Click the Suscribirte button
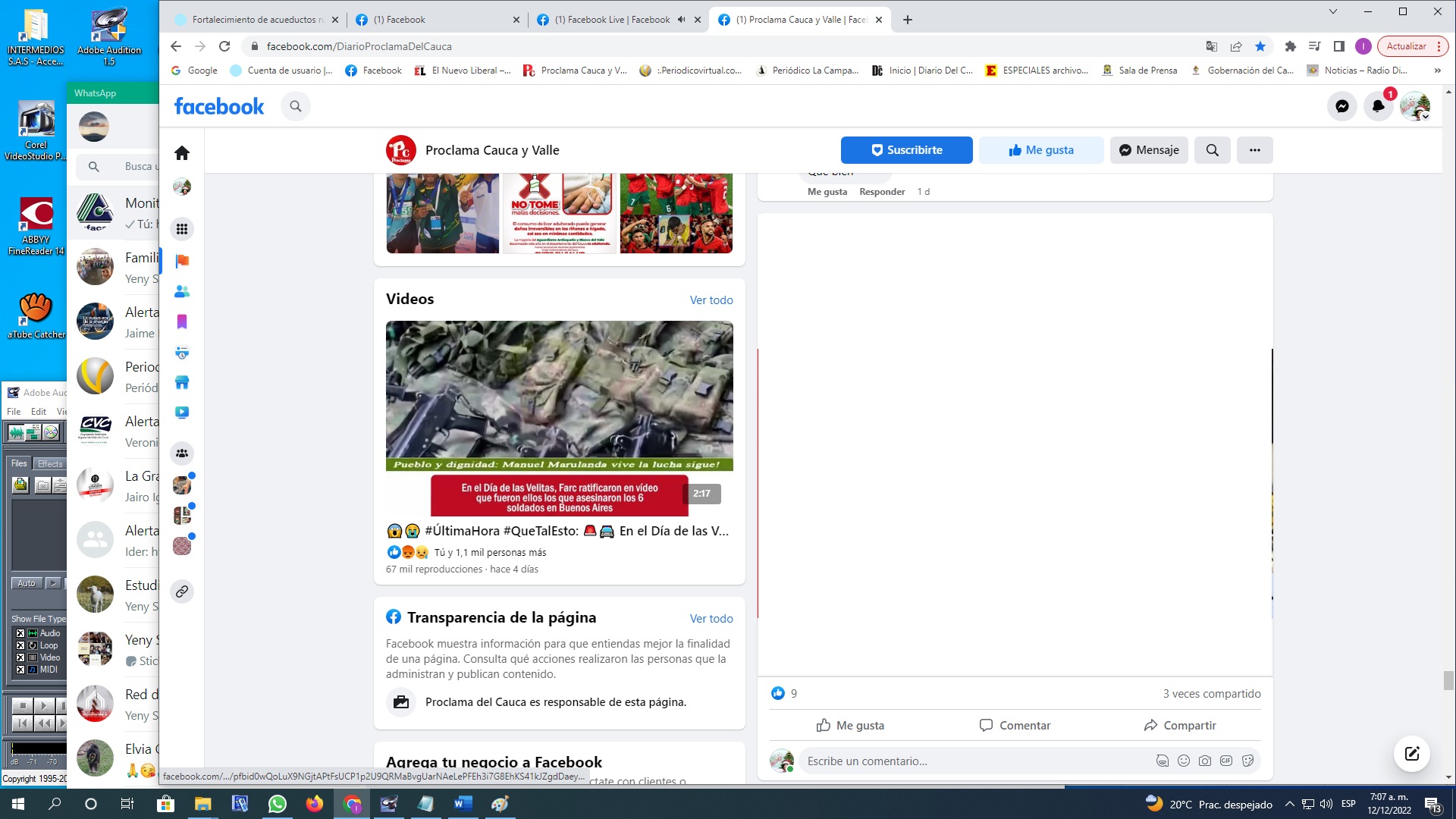The width and height of the screenshot is (1456, 819). (907, 150)
